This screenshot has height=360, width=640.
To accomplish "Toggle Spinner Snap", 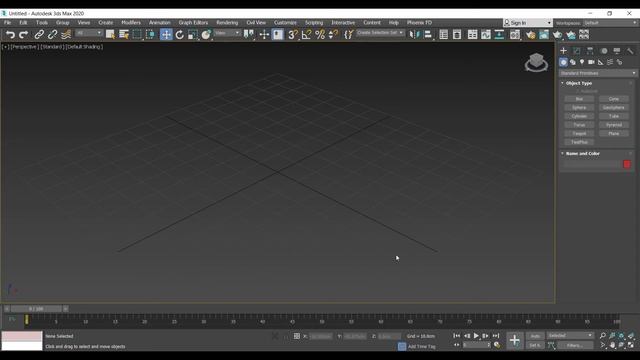I will pyautogui.click(x=333, y=35).
